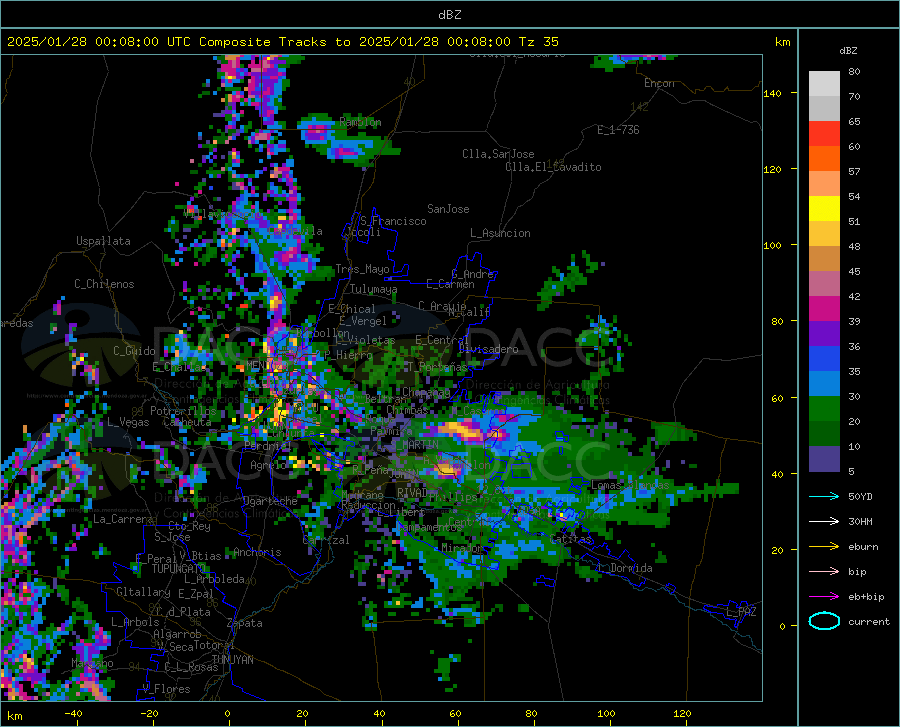This screenshot has height=727, width=900.
Task: Click the E_1-736 place label
Action: click(x=618, y=130)
